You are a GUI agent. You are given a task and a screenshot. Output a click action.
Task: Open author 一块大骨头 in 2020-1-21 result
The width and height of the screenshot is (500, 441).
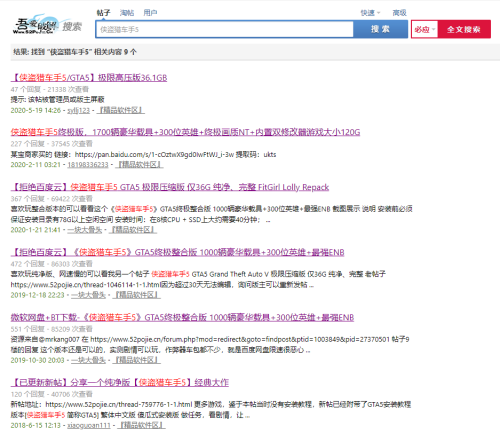coord(85,230)
